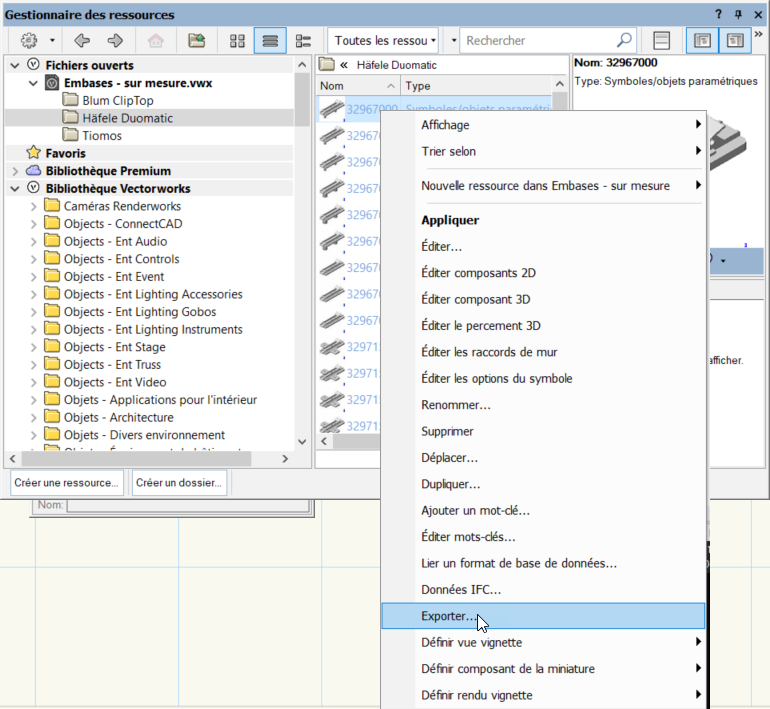770x709 pixels.
Task: Click the search magnifier icon
Action: tap(624, 40)
